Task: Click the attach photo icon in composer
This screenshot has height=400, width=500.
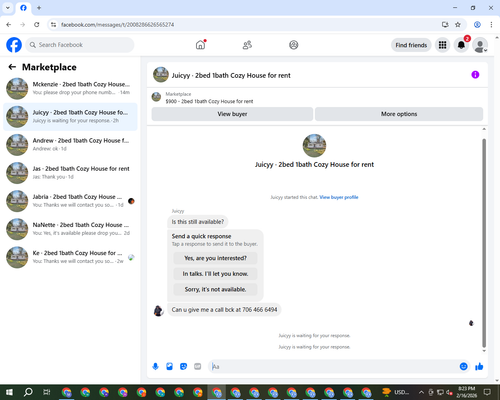Action: click(x=169, y=367)
